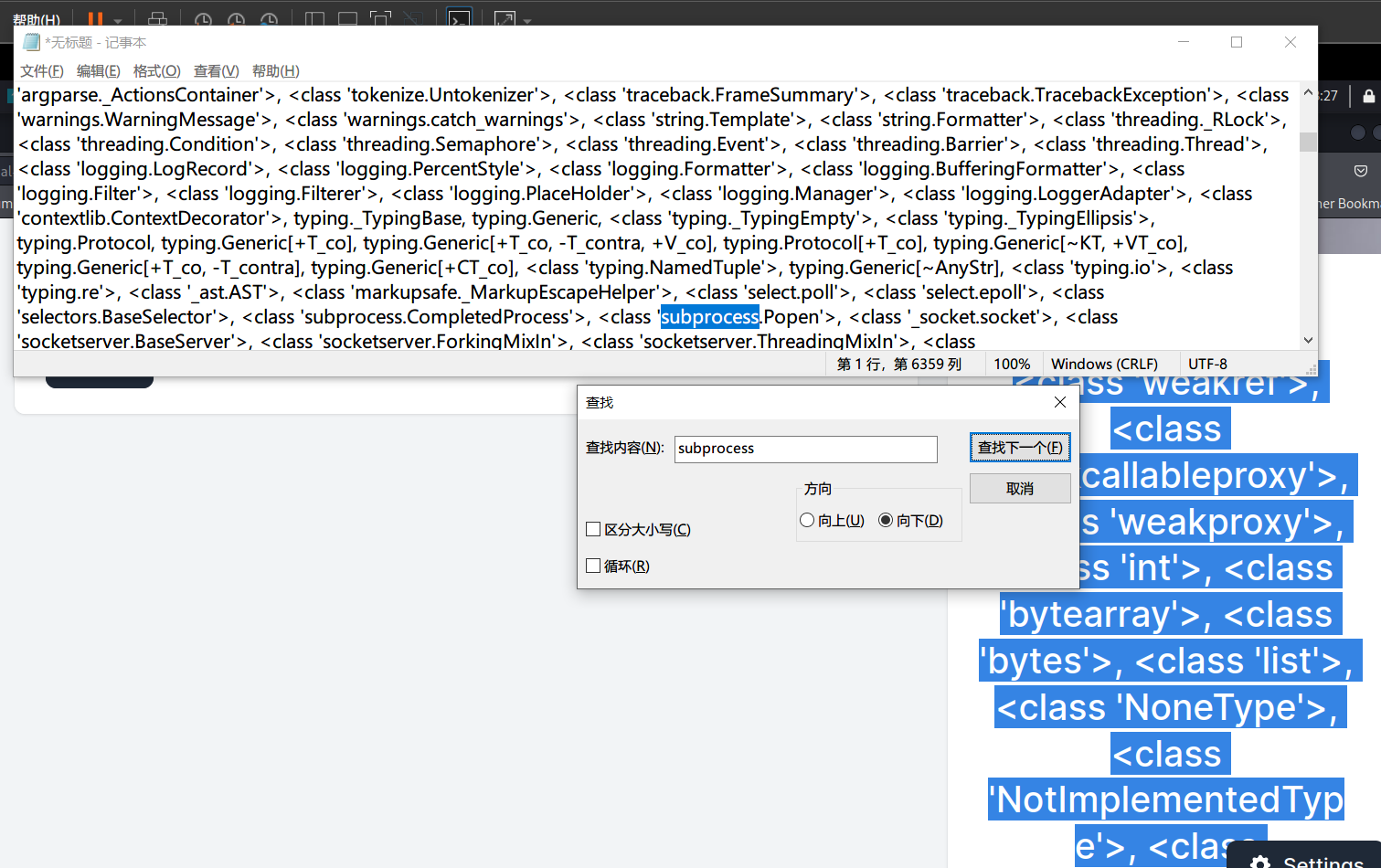This screenshot has width=1381, height=868.
Task: Click the VMware revert snapshot clock icon
Action: point(236,19)
